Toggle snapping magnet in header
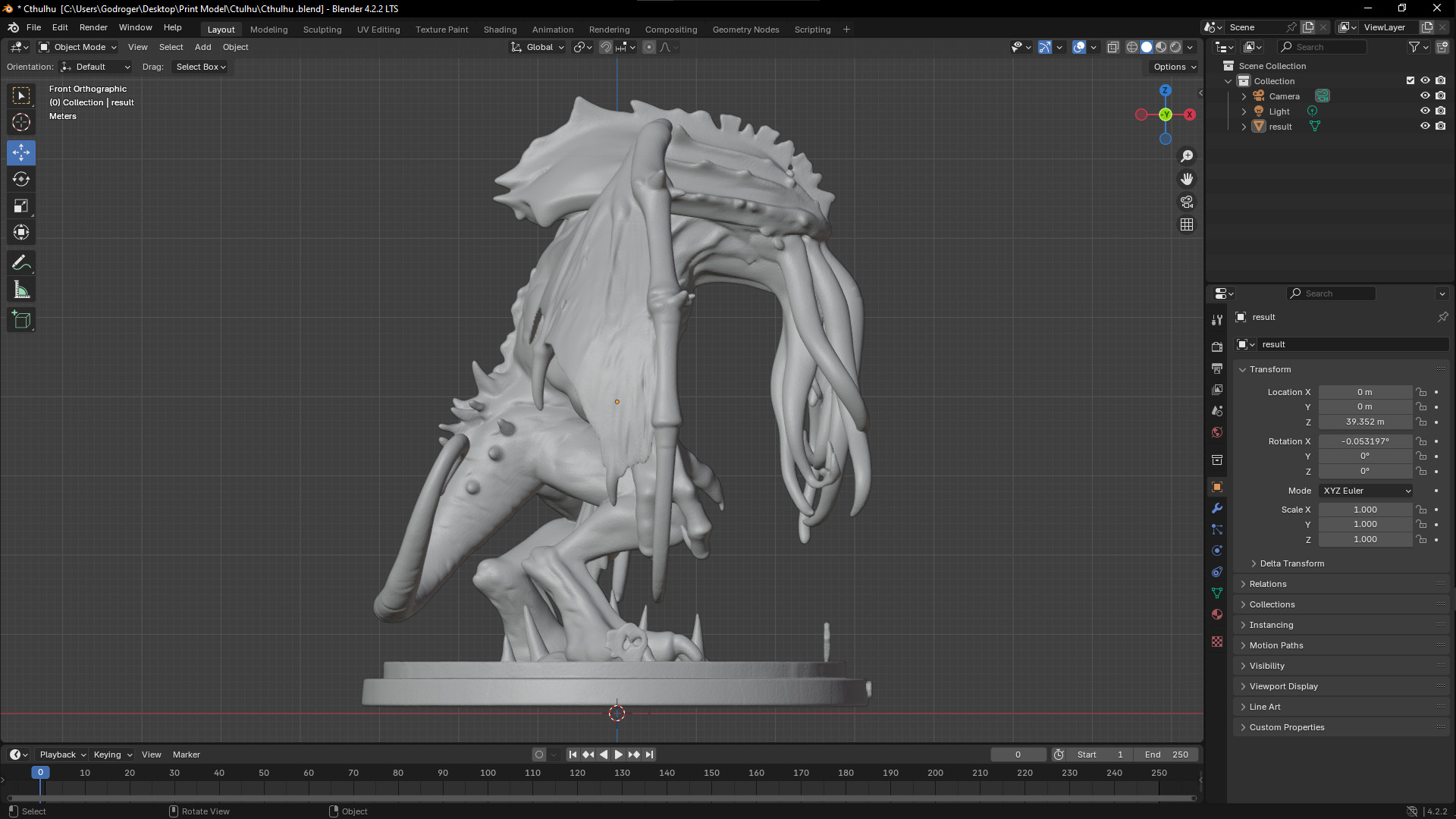Screen dimensions: 1456x819 (606, 47)
